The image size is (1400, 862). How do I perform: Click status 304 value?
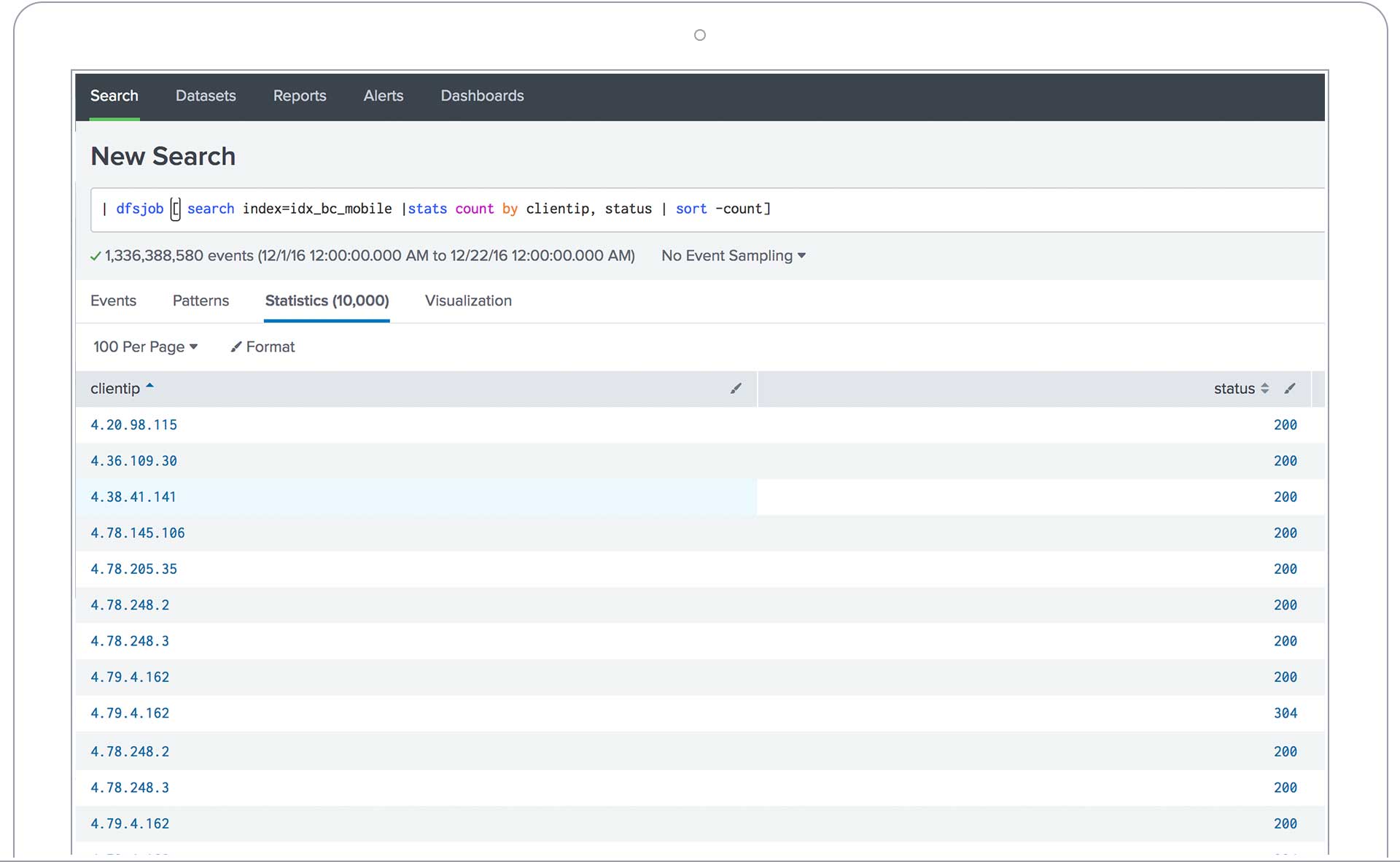pos(1286,713)
